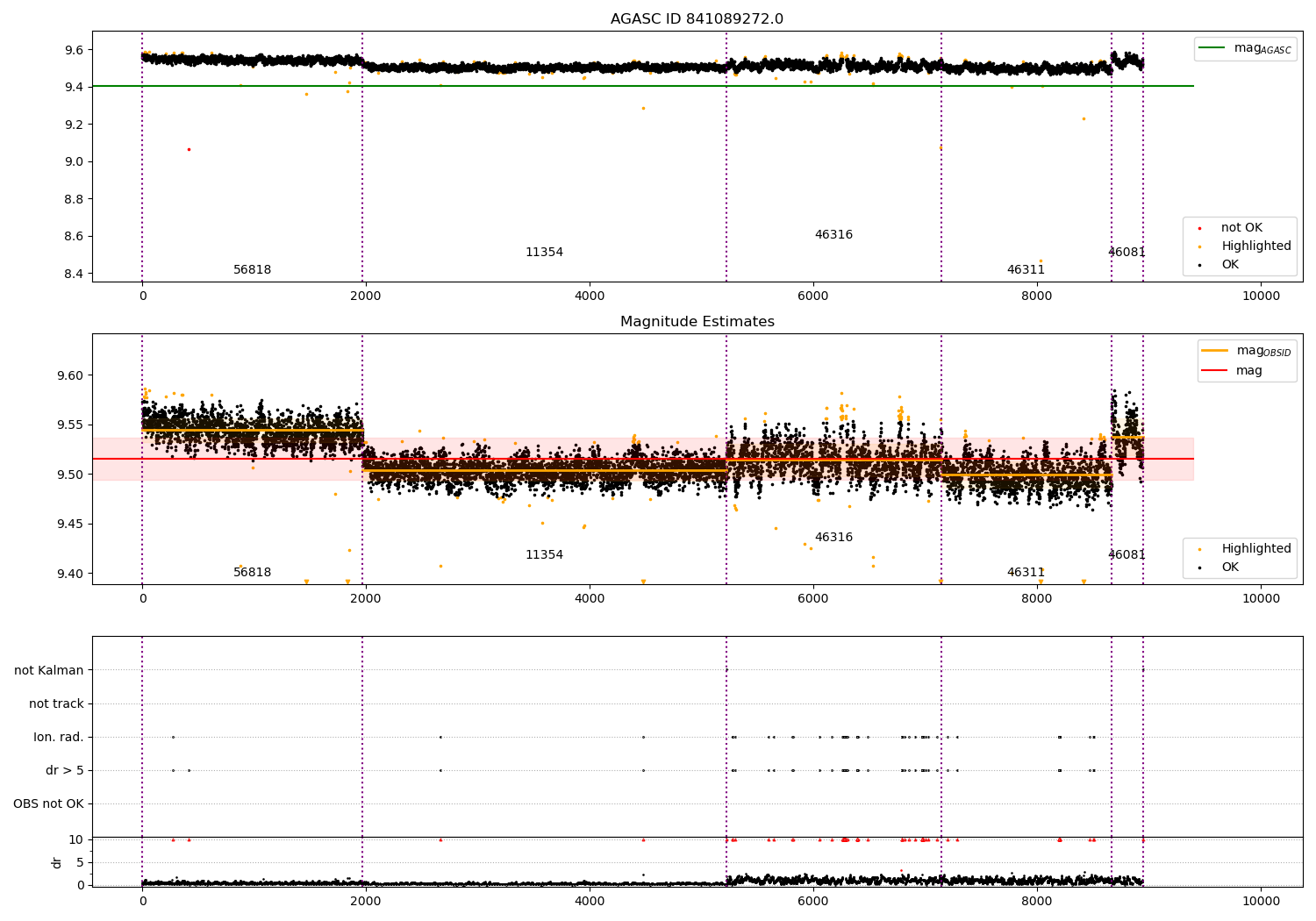This screenshot has width=1316, height=921.
Task: Click the 5 tick on the dr axis
Action: coord(80,862)
